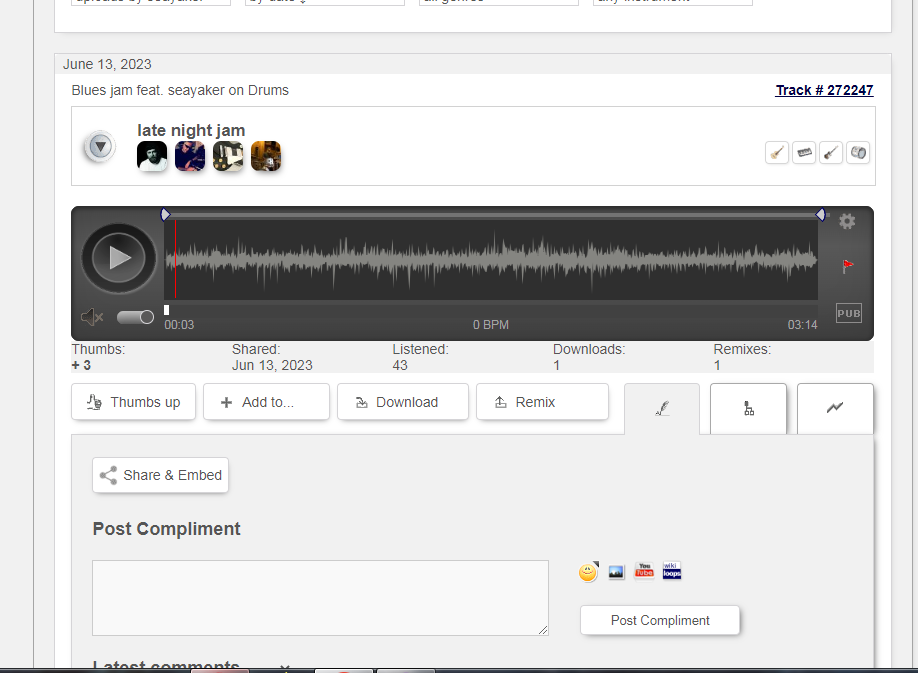Click the late night jam title
The height and width of the screenshot is (673, 918).
[x=191, y=131]
